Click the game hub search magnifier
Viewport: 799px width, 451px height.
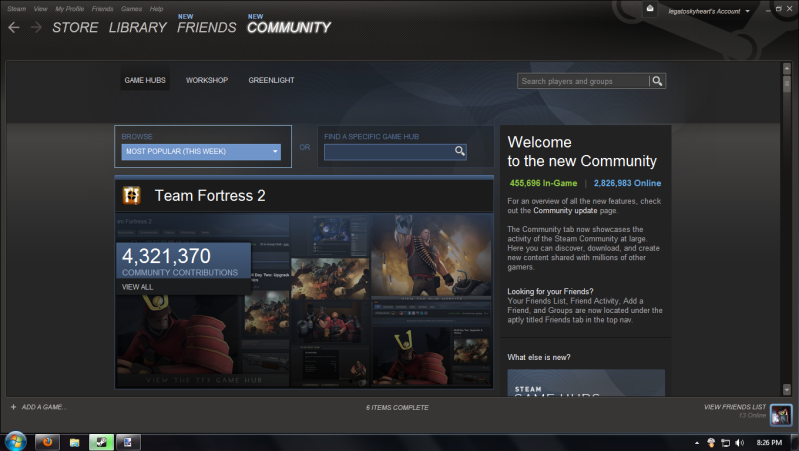(x=460, y=151)
